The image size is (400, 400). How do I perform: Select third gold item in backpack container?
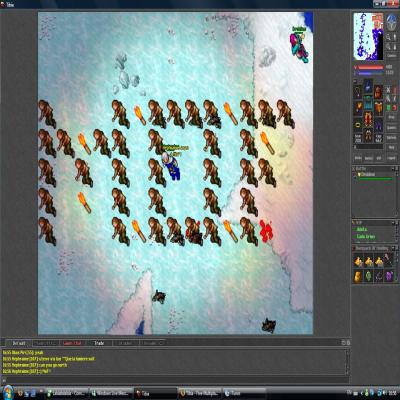coord(379,261)
